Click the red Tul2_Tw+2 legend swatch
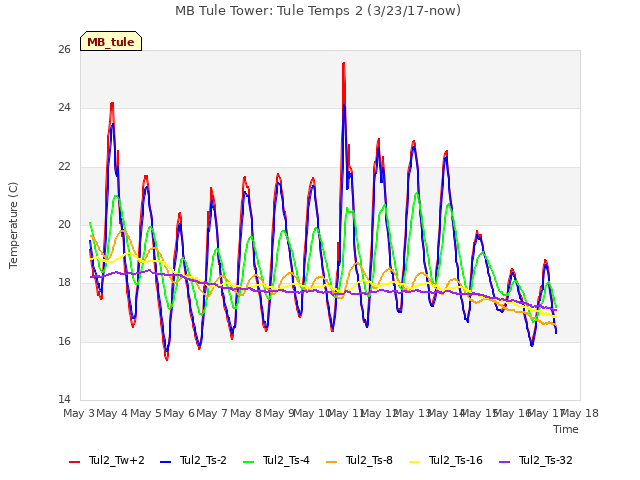 74,462
